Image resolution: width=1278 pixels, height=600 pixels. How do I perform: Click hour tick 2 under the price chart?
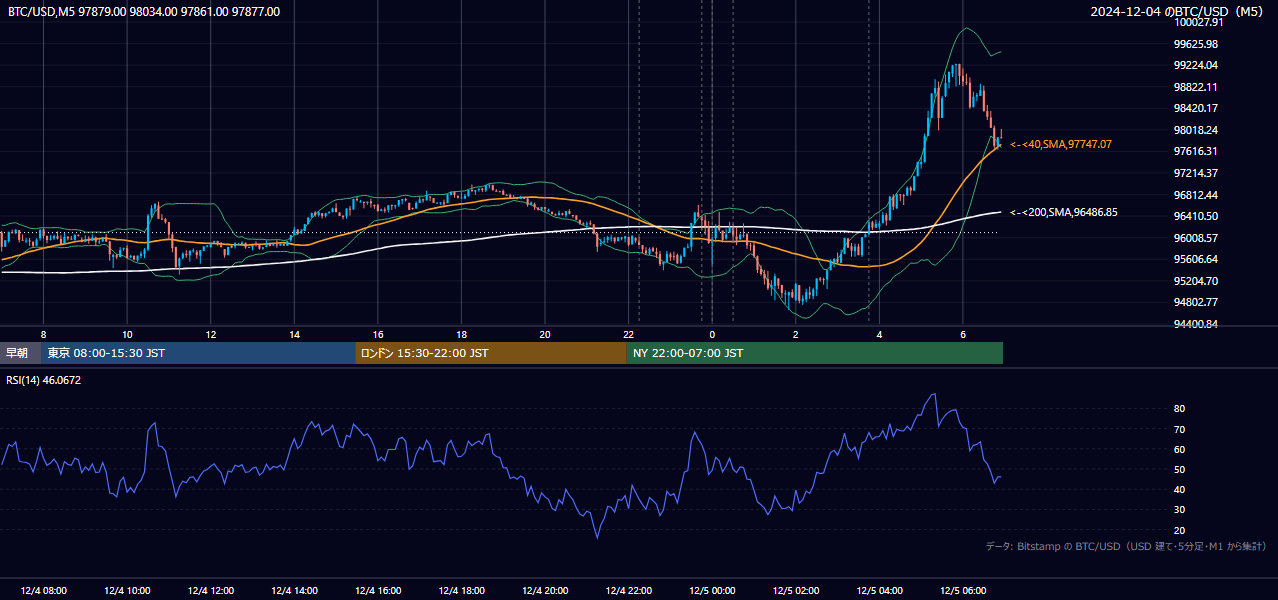click(796, 334)
